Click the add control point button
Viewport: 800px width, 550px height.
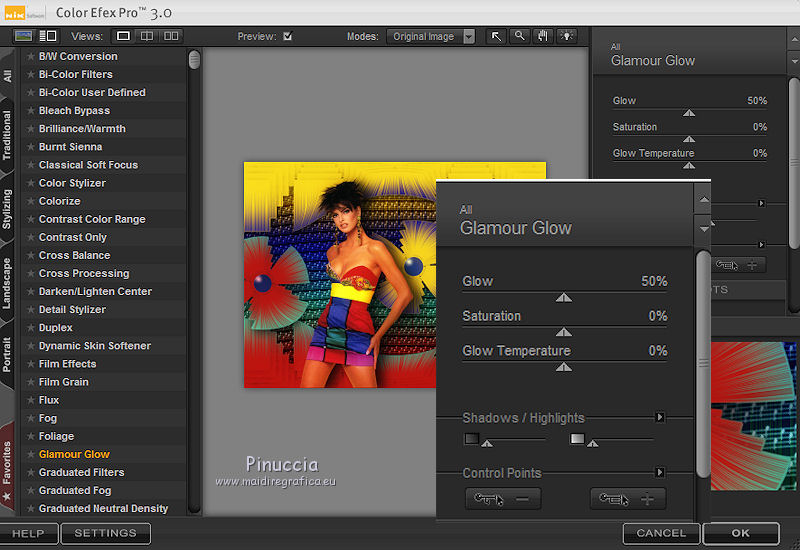click(x=627, y=499)
